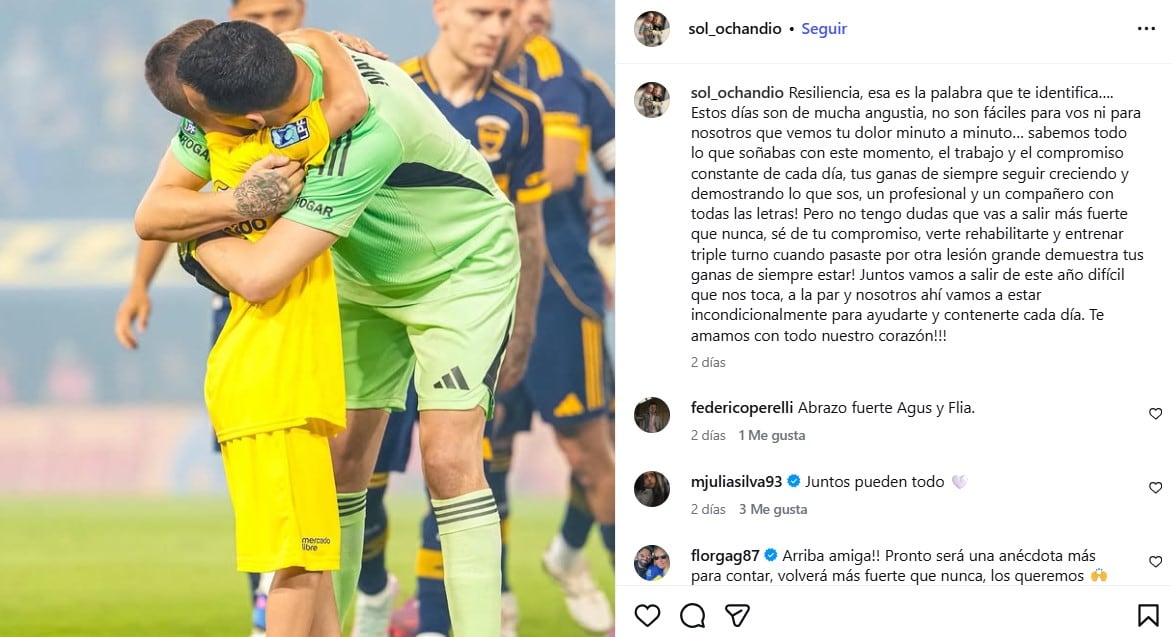
Task: Like the post with the heart icon
Action: tap(647, 615)
